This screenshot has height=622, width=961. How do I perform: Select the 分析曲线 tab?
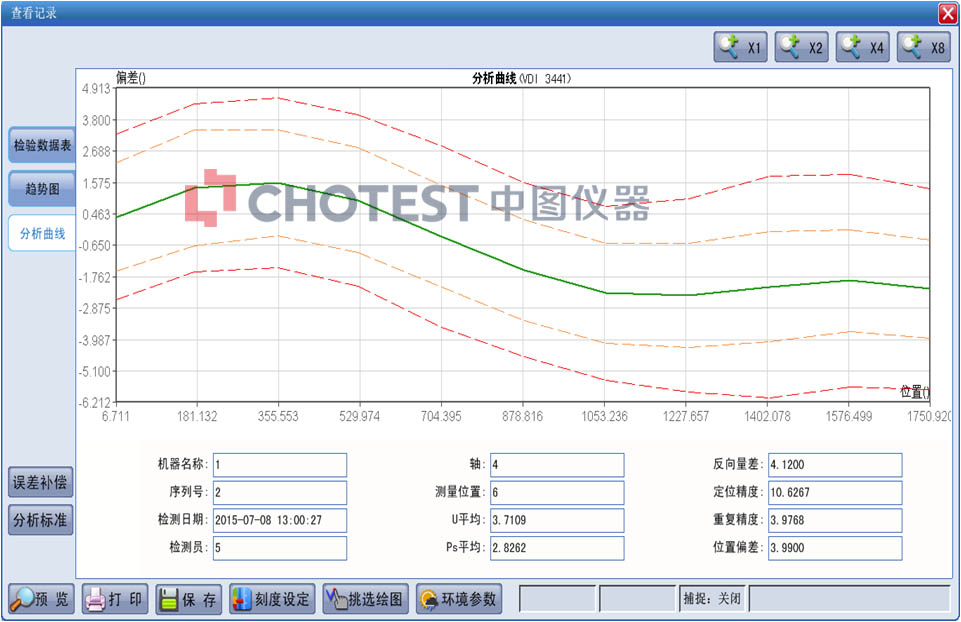(x=42, y=233)
